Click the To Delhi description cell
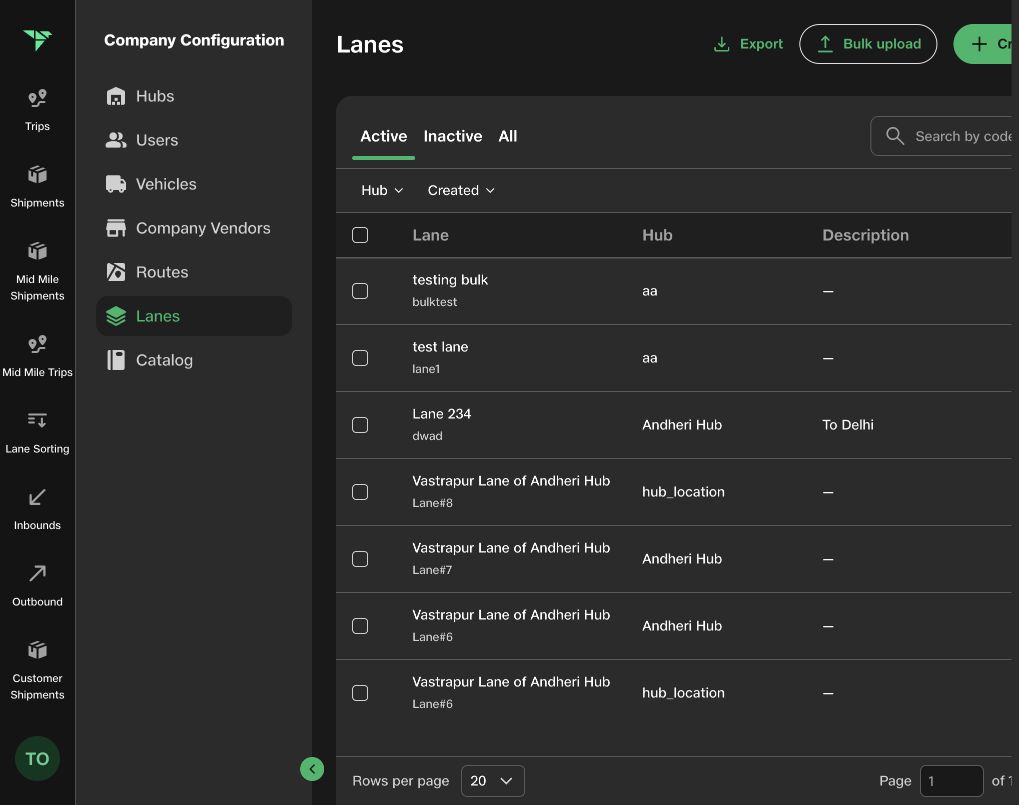Image resolution: width=1019 pixels, height=805 pixels. (847, 425)
